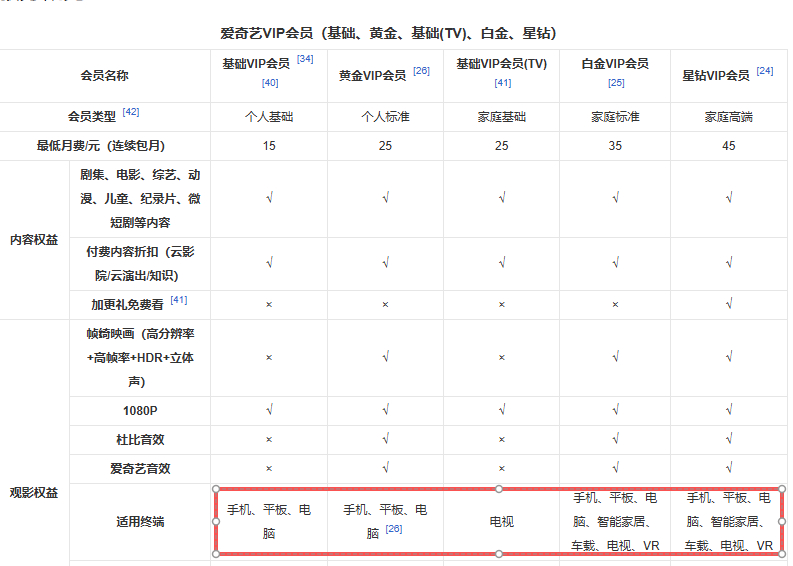The image size is (793, 566).
Task: Click fee 25 in 黄金VIP会员 column
Action: click(x=385, y=146)
